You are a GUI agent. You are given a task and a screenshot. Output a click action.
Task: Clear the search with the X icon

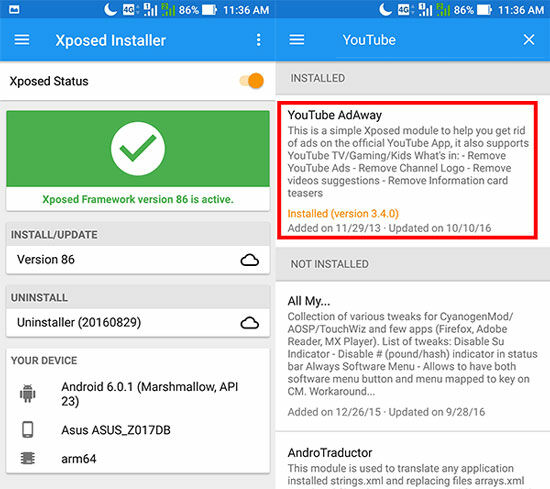529,40
